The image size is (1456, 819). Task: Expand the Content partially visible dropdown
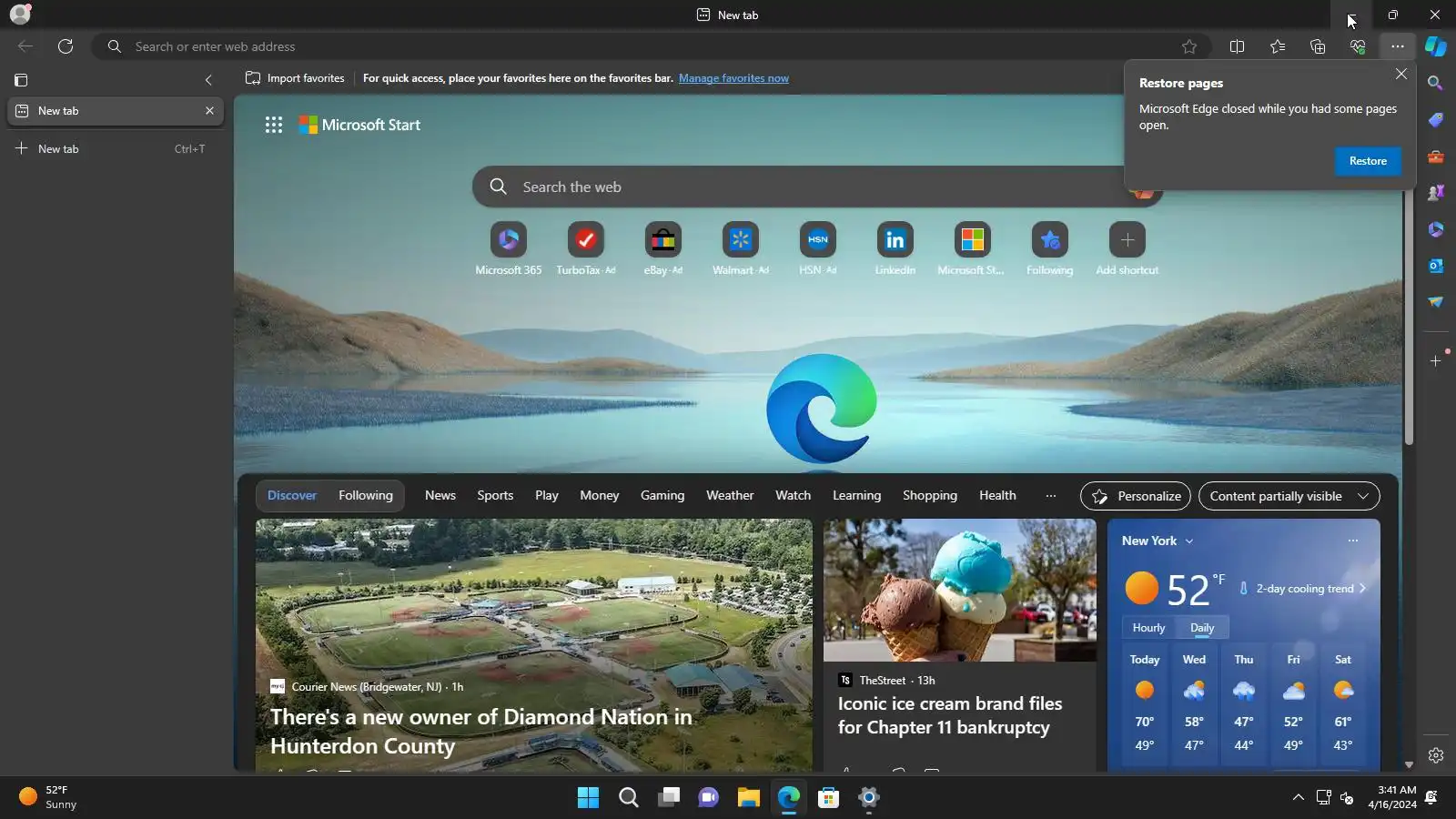pos(1289,496)
